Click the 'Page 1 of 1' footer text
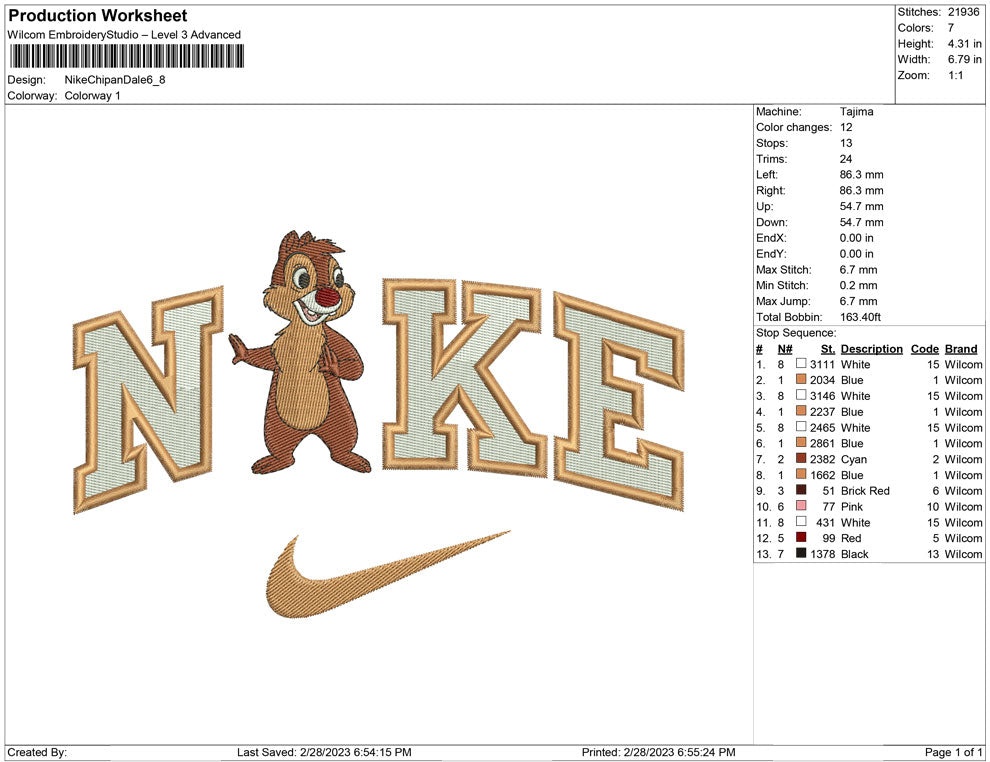The height and width of the screenshot is (762, 990). pos(953,752)
